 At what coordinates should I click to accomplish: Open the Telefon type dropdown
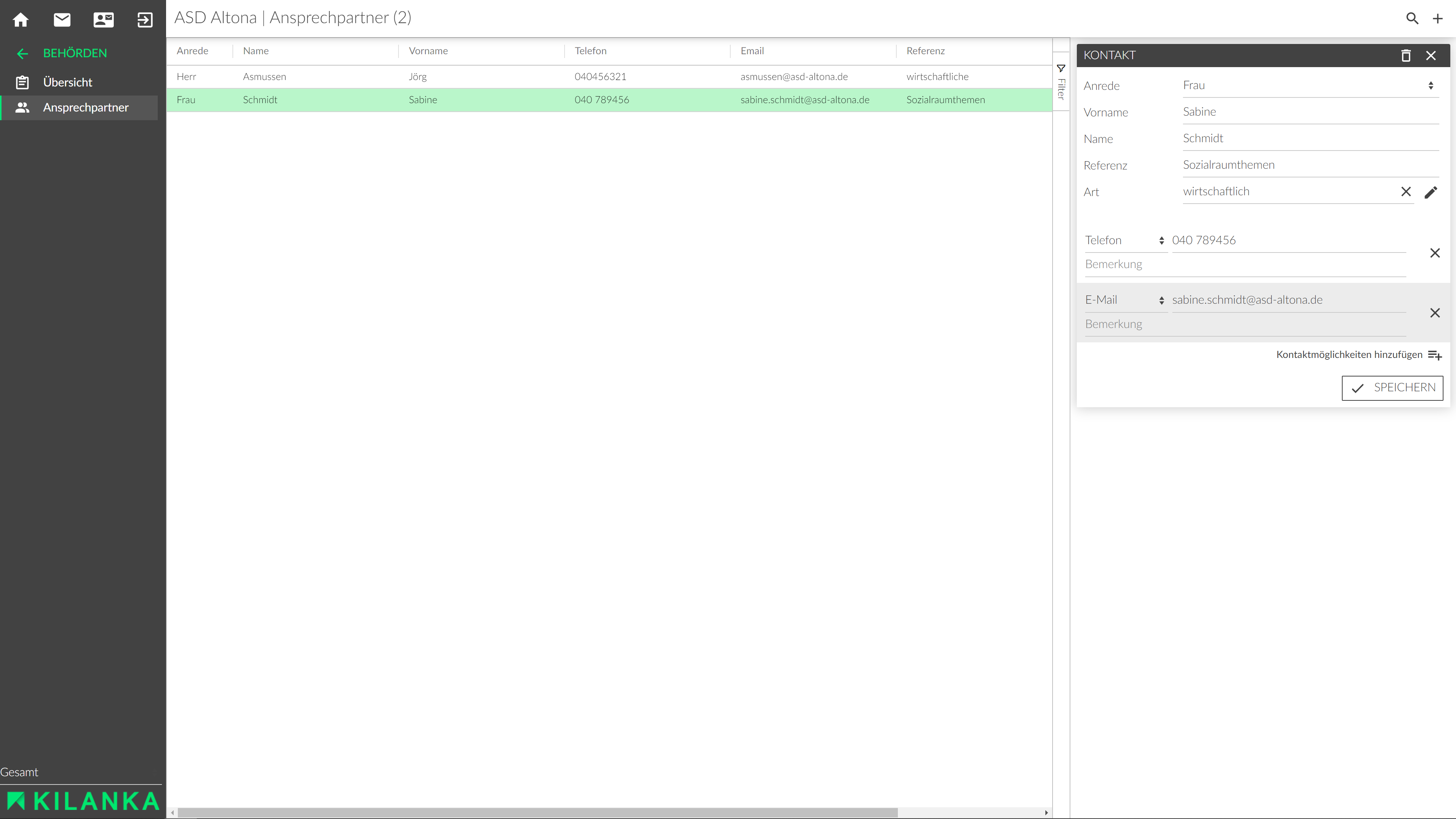point(1124,240)
